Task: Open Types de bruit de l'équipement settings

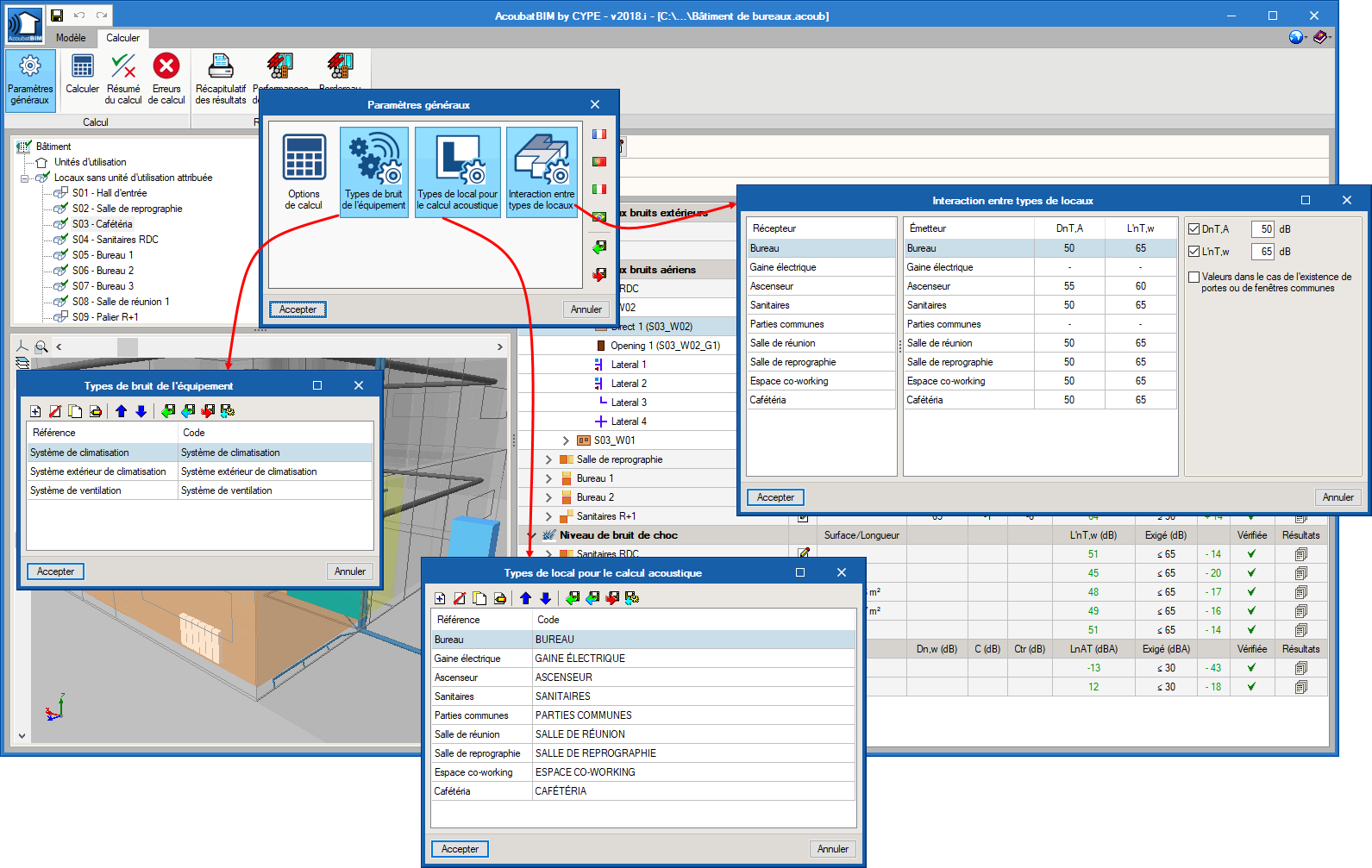Action: (x=373, y=172)
